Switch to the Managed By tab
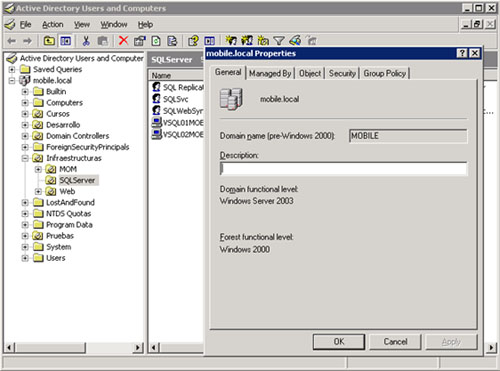 tap(270, 73)
